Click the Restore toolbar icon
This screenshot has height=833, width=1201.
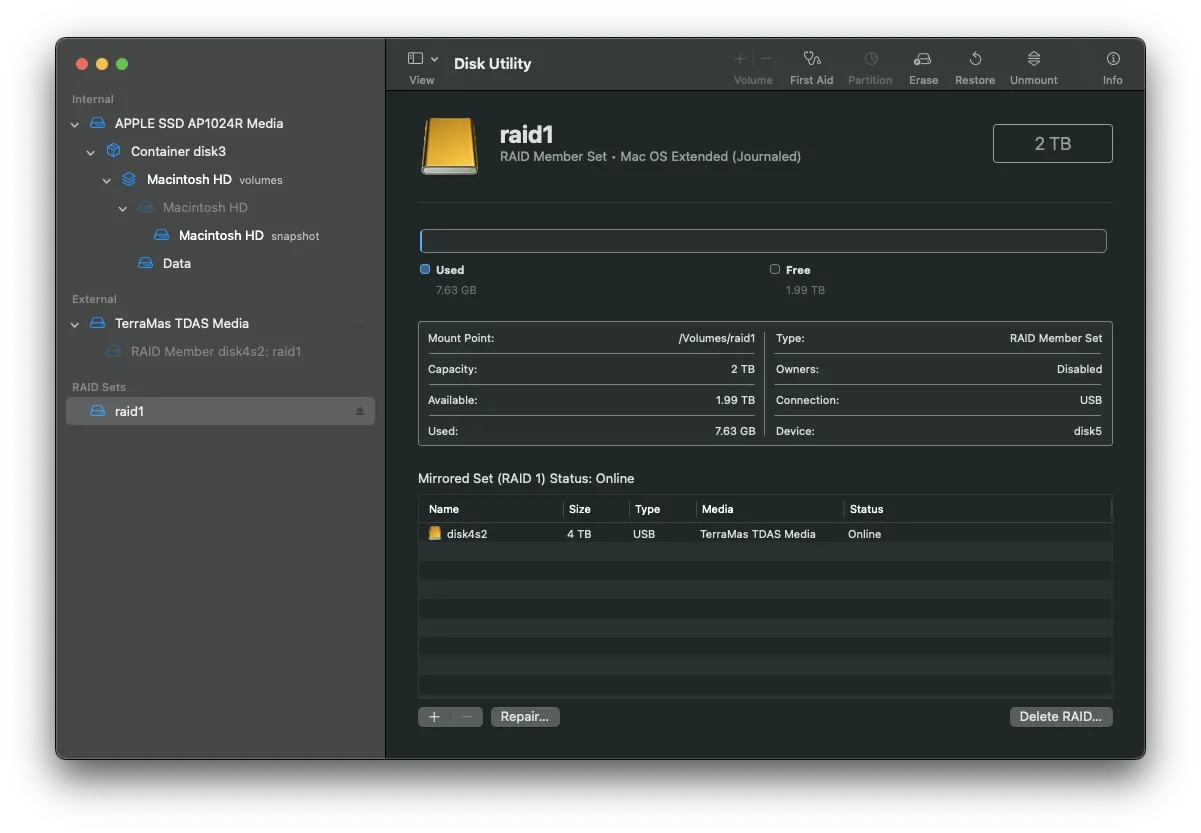click(x=975, y=59)
